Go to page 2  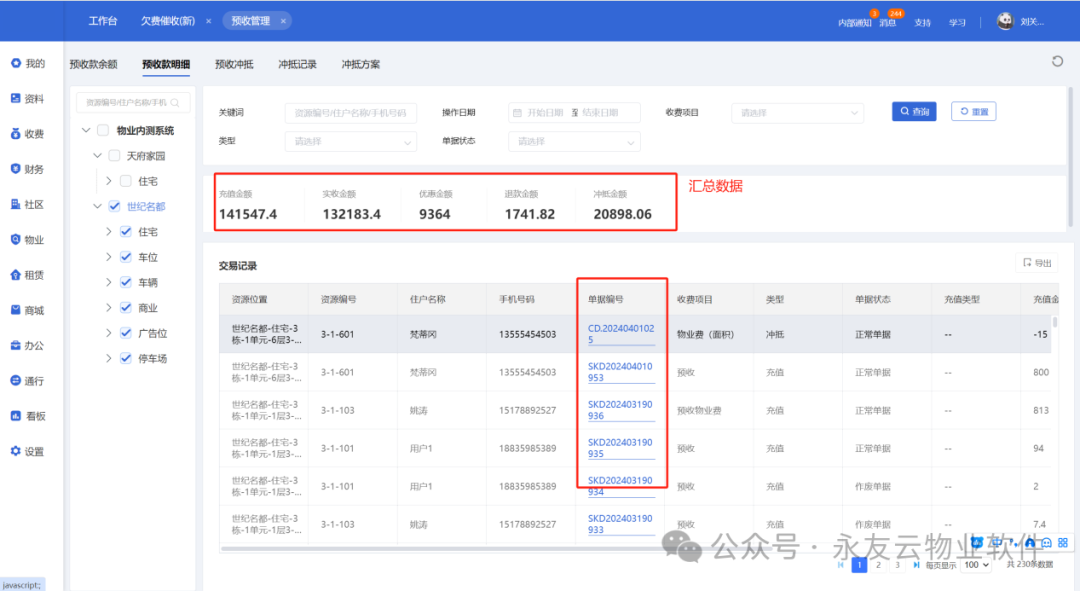878,565
